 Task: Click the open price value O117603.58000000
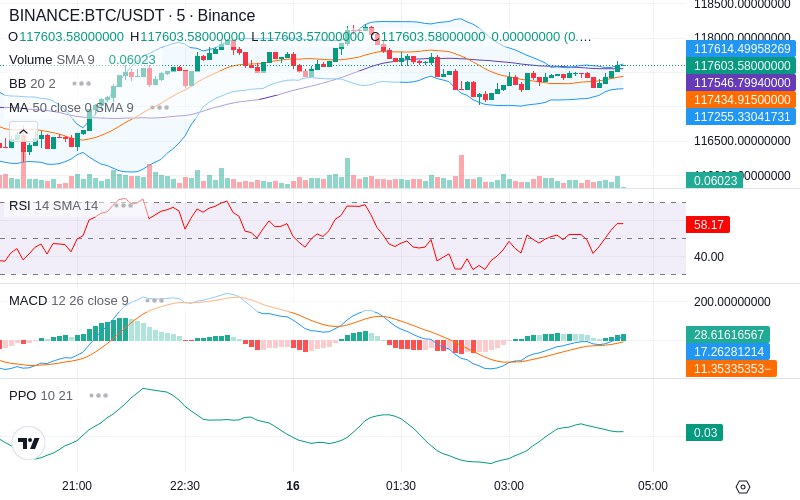click(x=66, y=37)
